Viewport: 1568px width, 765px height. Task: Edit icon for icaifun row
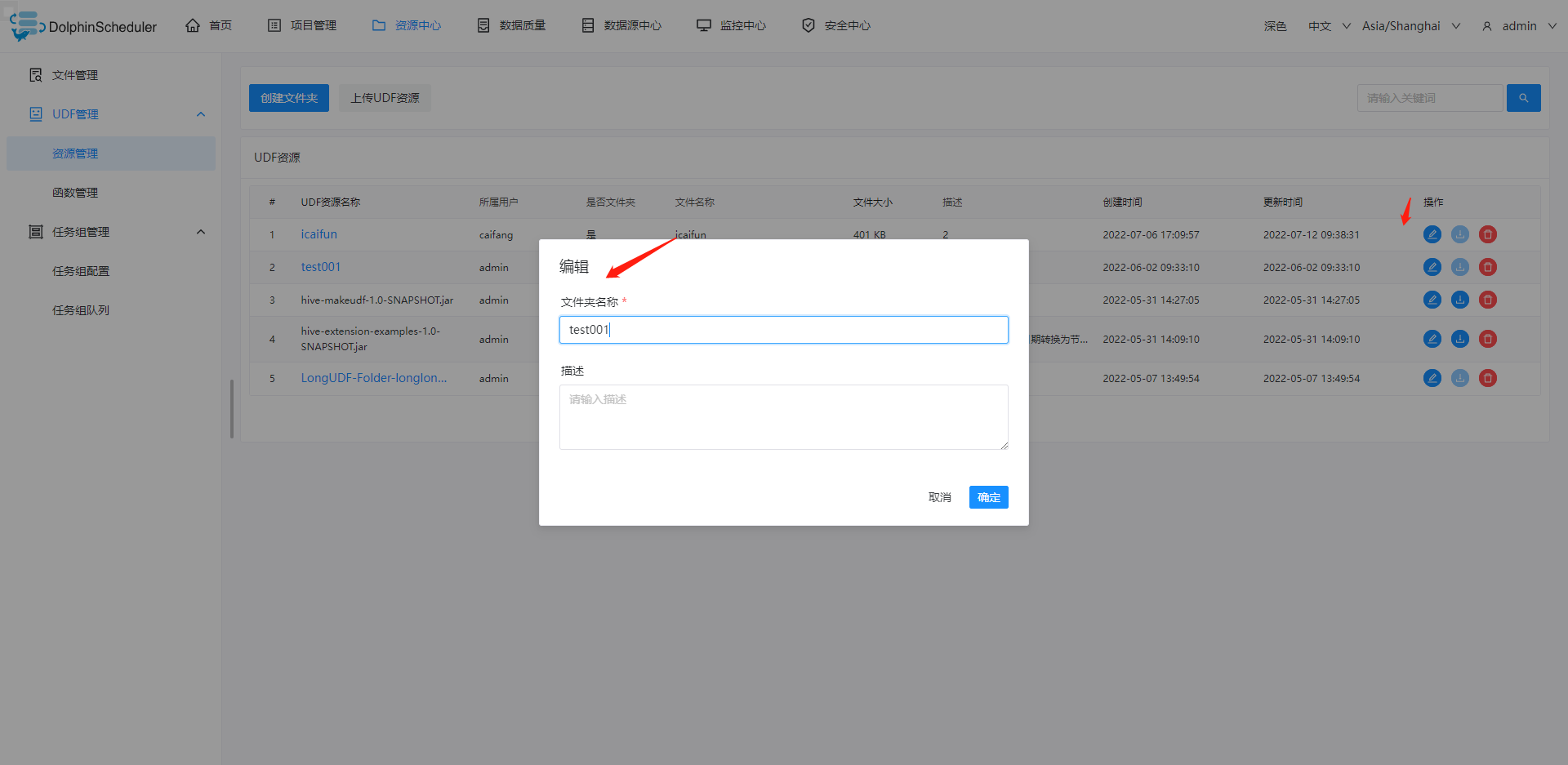[1432, 234]
